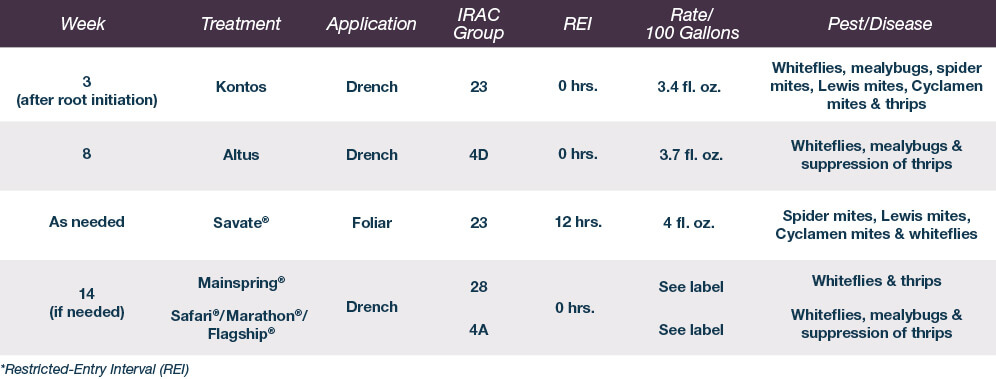Select the IRAC Group header
This screenshot has height=379, width=996.
(479, 24)
